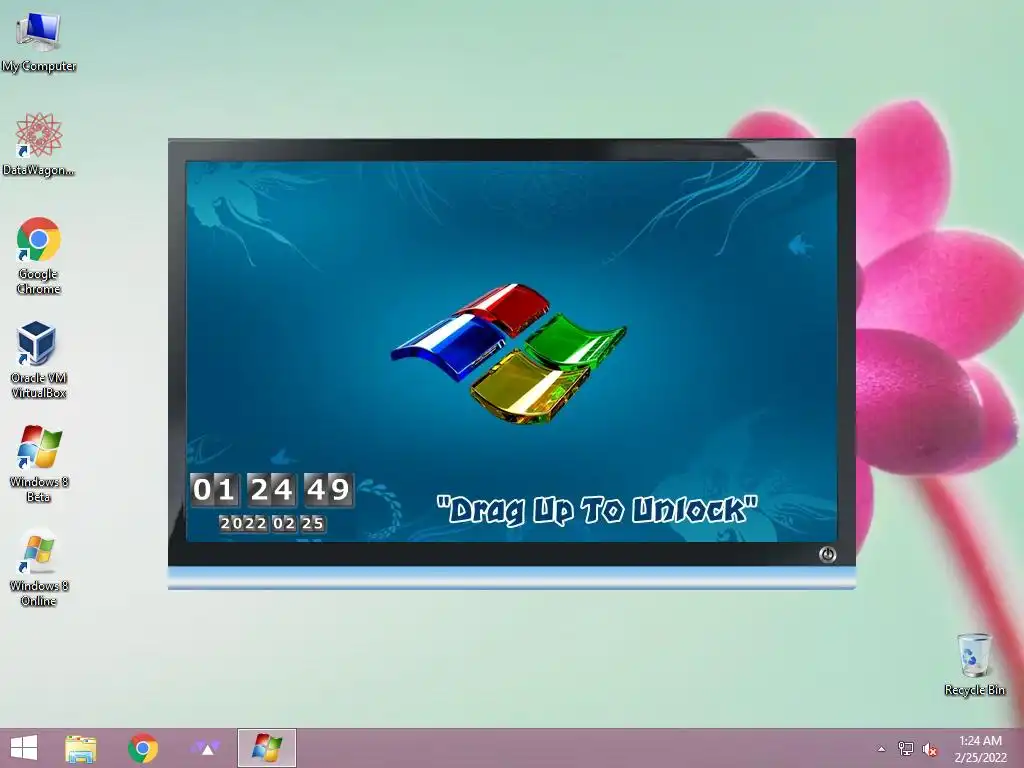The height and width of the screenshot is (768, 1024).
Task: Open File Explorer from the taskbar
Action: (x=81, y=748)
